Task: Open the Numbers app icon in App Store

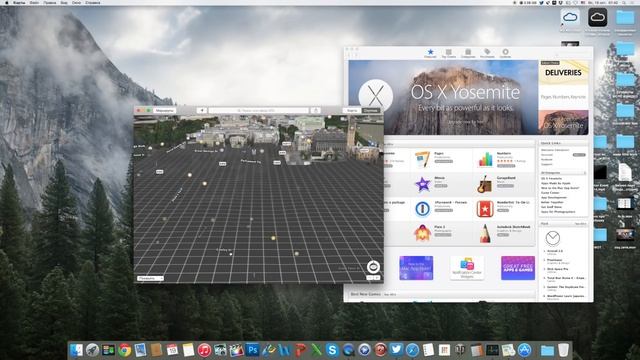Action: pos(485,159)
